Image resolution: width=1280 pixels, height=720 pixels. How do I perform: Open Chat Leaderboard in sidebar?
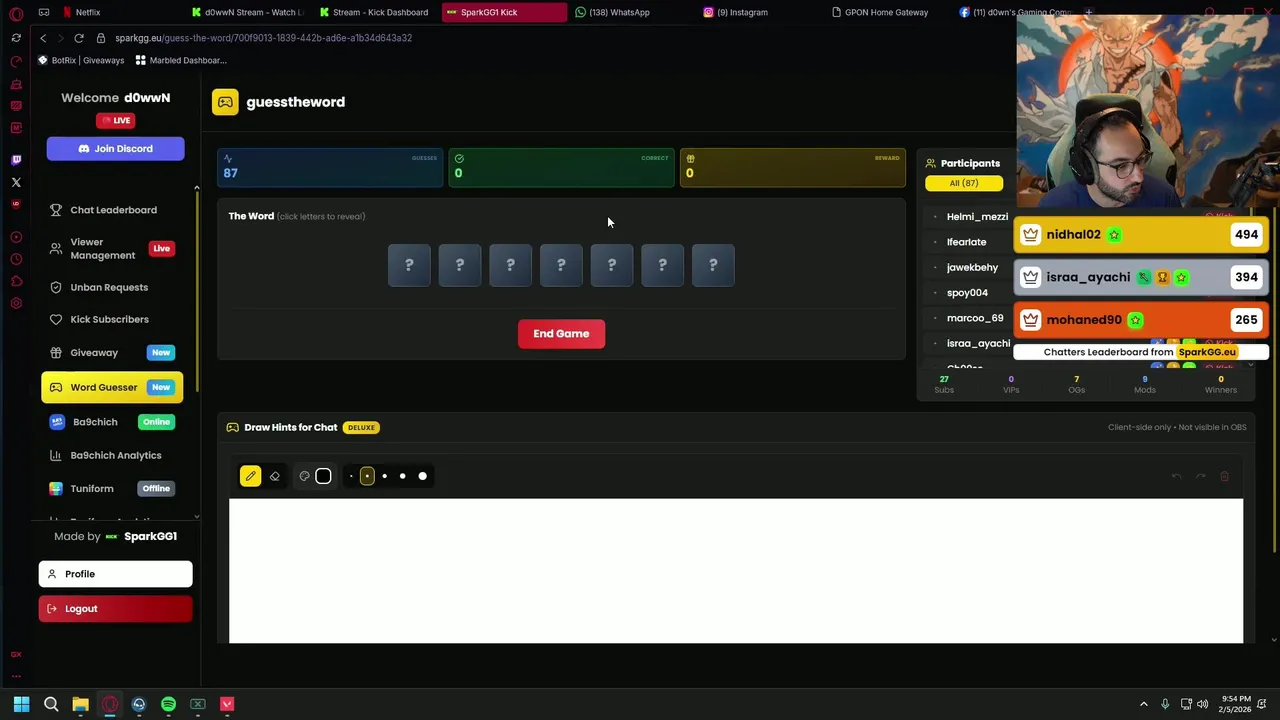[113, 210]
